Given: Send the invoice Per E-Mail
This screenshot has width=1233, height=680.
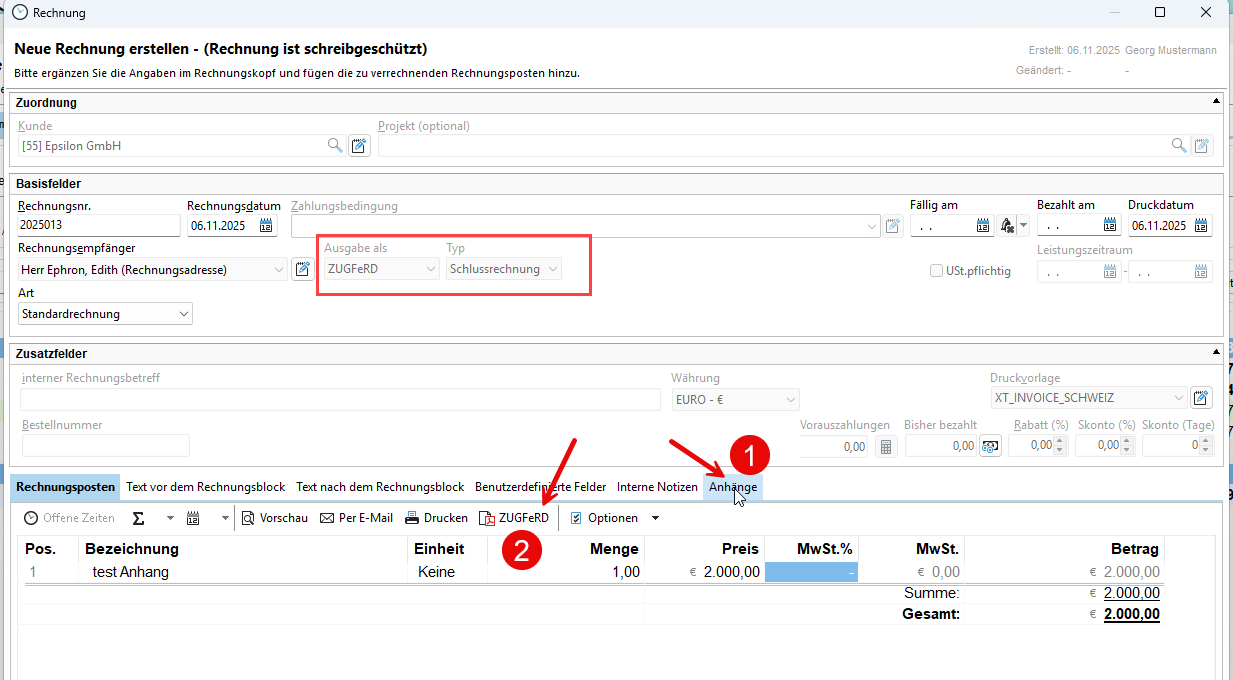Looking at the screenshot, I should point(356,518).
